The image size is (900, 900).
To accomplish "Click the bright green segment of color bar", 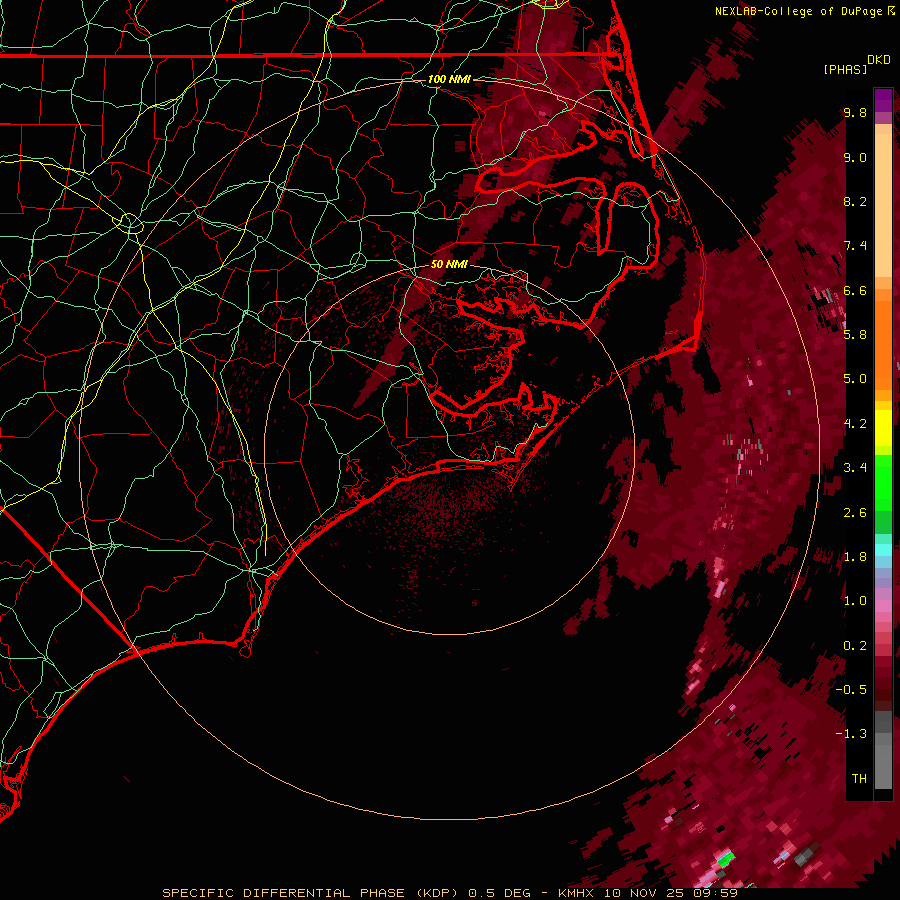I will (x=883, y=483).
